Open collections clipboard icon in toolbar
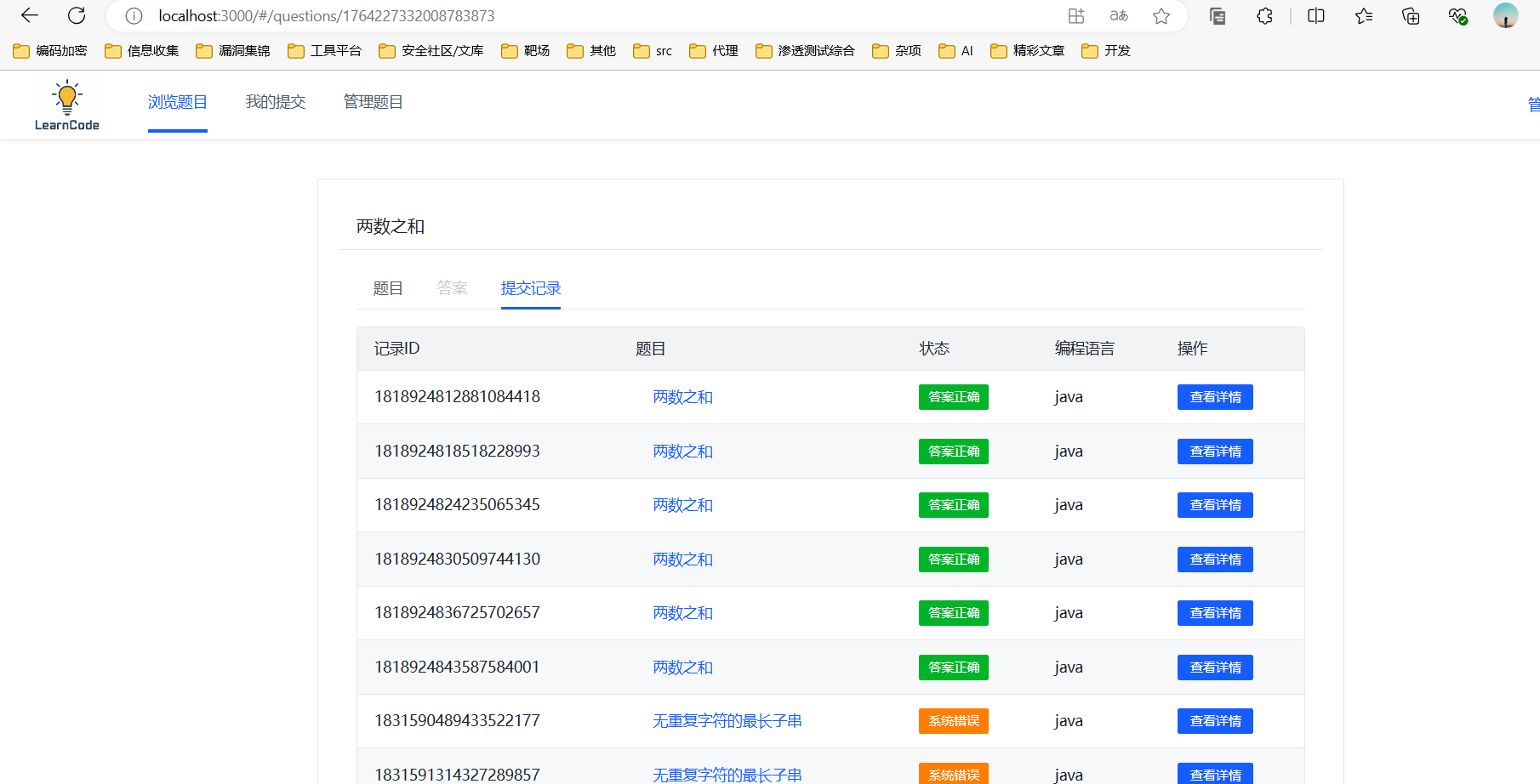 1218,16
